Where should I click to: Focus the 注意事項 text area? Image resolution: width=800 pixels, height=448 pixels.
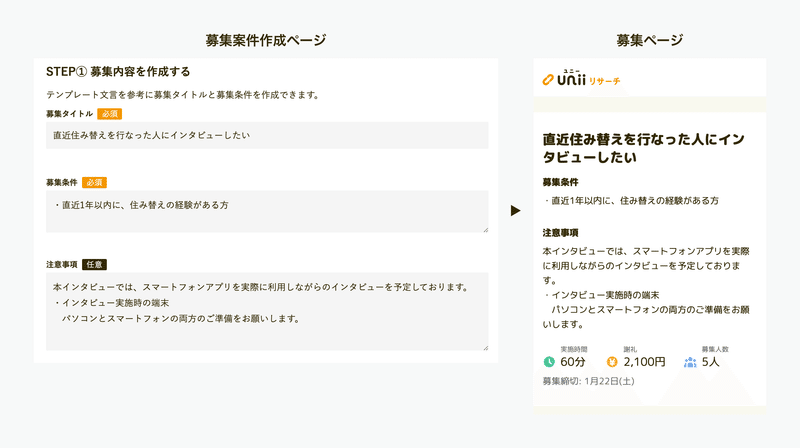point(267,311)
